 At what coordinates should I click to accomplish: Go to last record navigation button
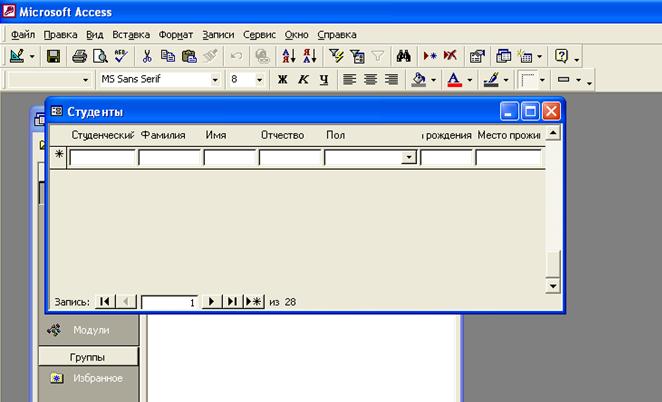[x=233, y=302]
